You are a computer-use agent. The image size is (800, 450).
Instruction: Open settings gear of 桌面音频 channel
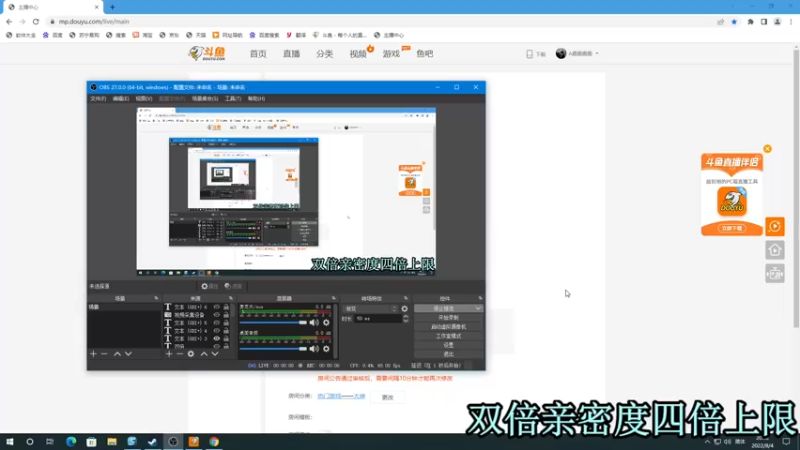click(327, 349)
